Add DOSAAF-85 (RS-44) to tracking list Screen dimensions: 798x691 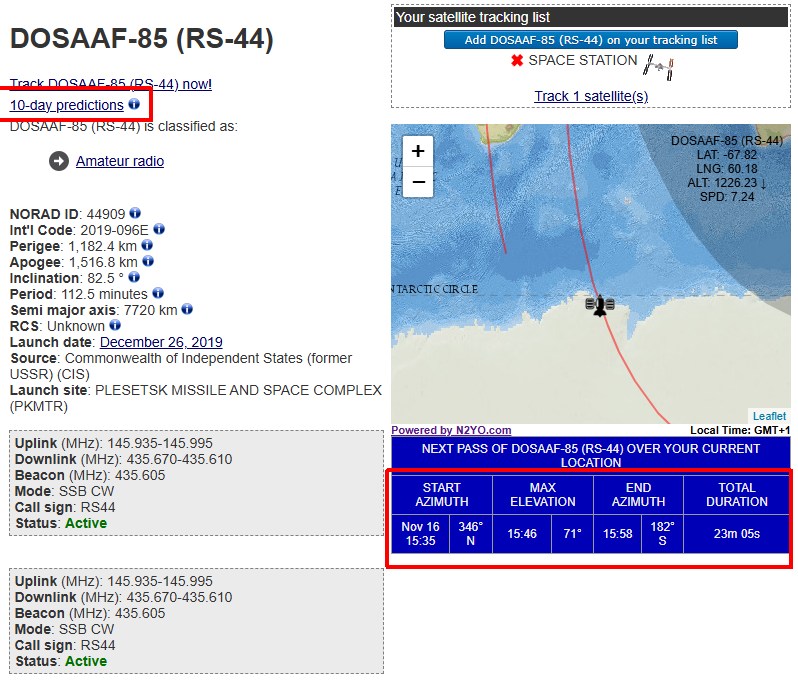click(590, 40)
